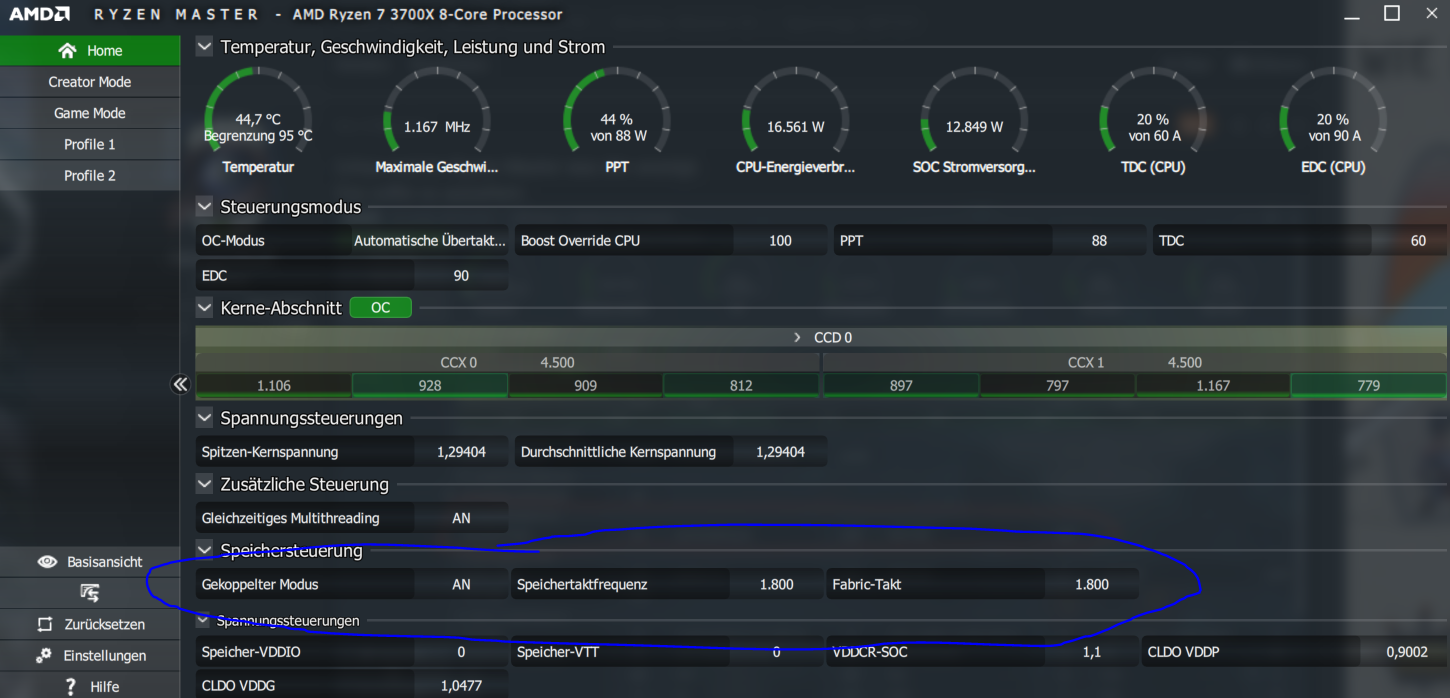Select core showing 812 MHz
This screenshot has height=698, width=1450.
(741, 385)
